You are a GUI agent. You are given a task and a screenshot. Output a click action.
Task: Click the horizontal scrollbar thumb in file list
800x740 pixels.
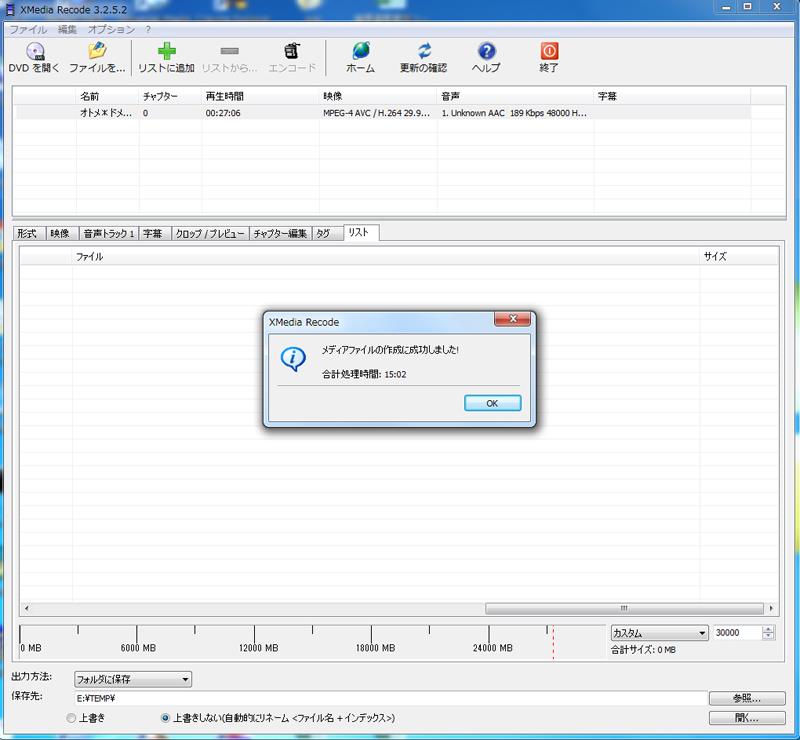tap(624, 608)
